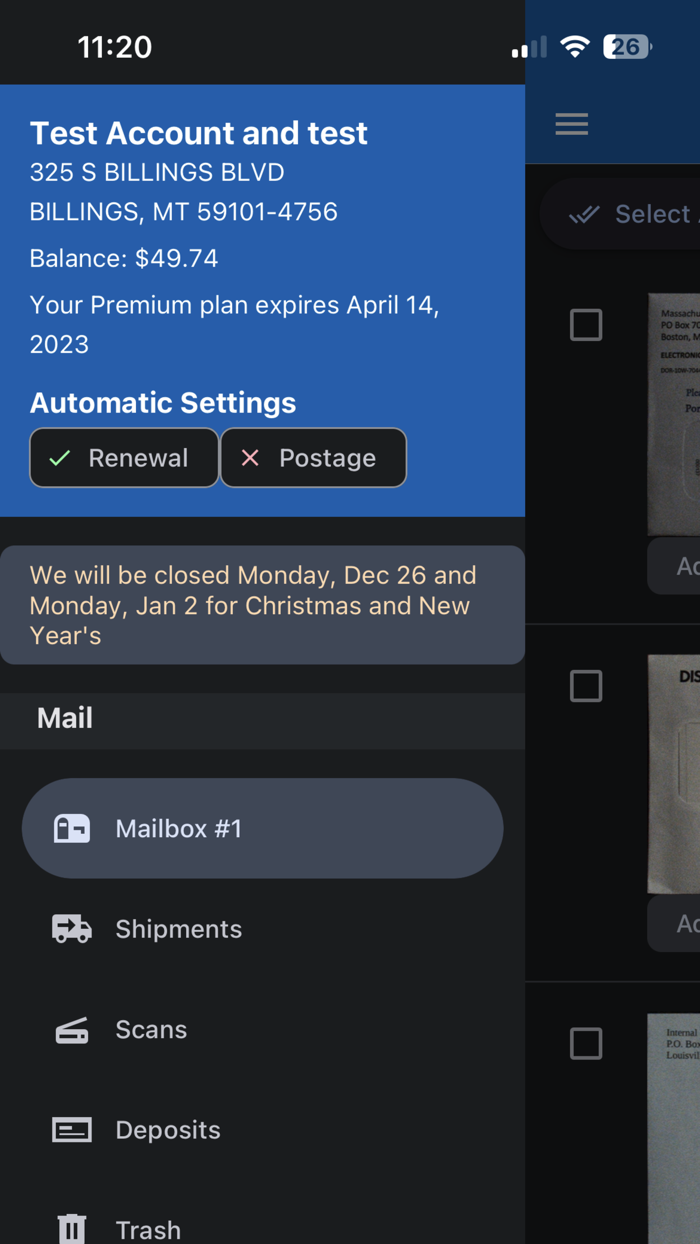The height and width of the screenshot is (1244, 700).
Task: Open the Trash section
Action: point(148,1227)
